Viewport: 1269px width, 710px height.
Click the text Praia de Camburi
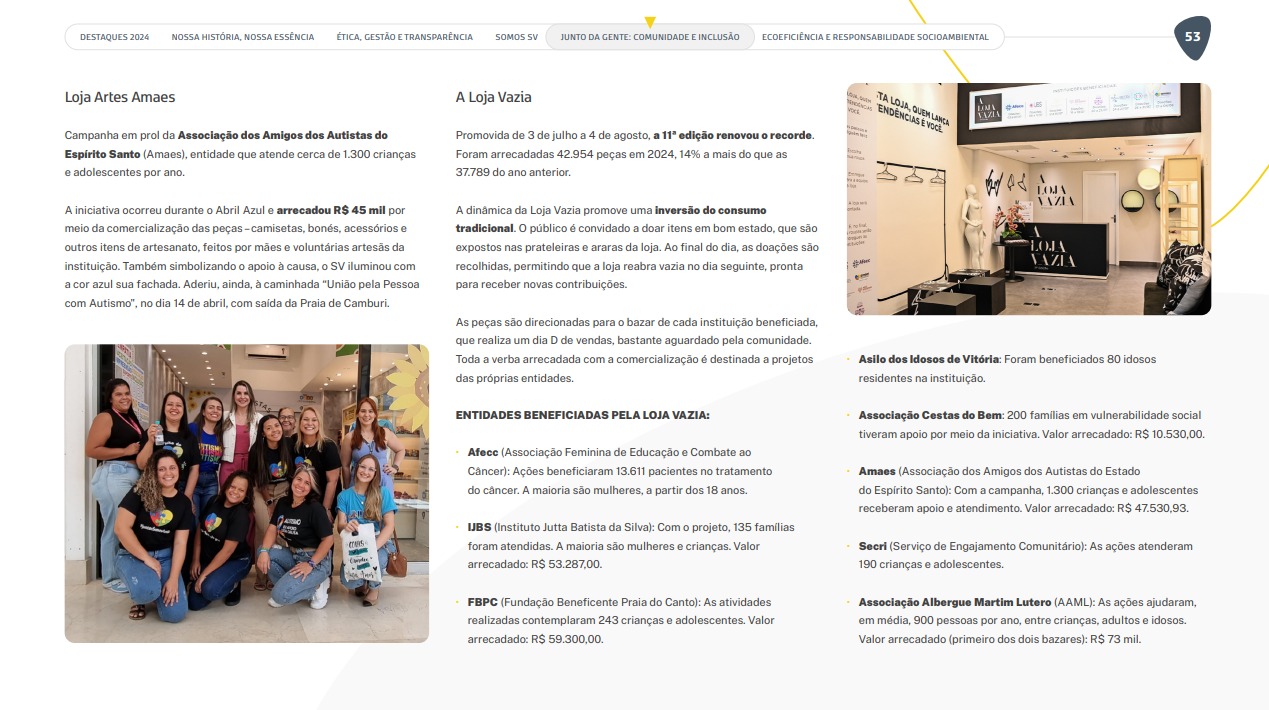[344, 303]
